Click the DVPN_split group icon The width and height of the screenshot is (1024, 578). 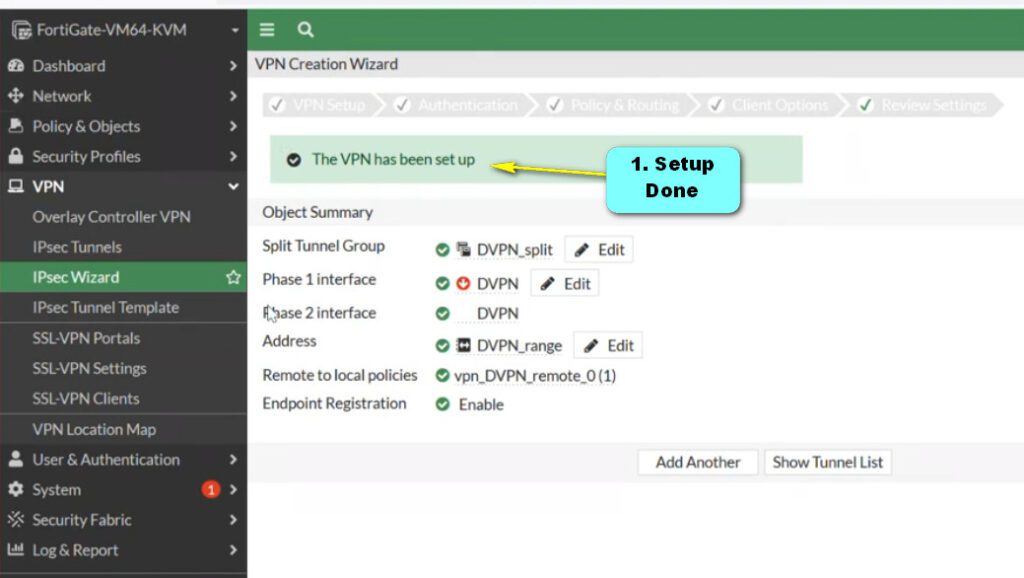click(463, 249)
